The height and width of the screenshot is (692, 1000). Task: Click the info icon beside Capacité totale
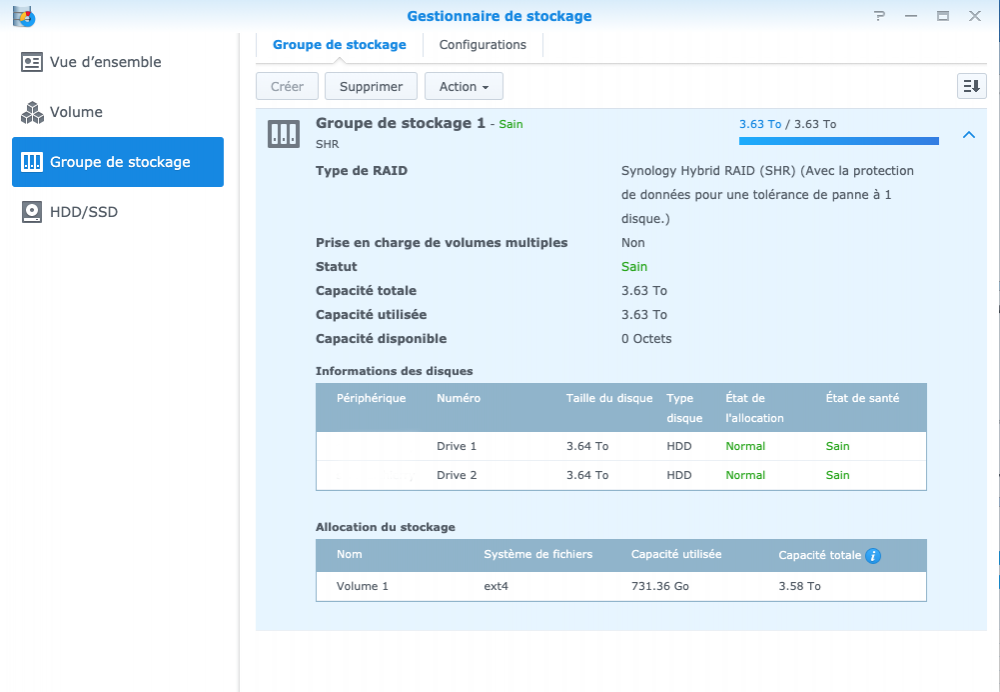(x=873, y=555)
